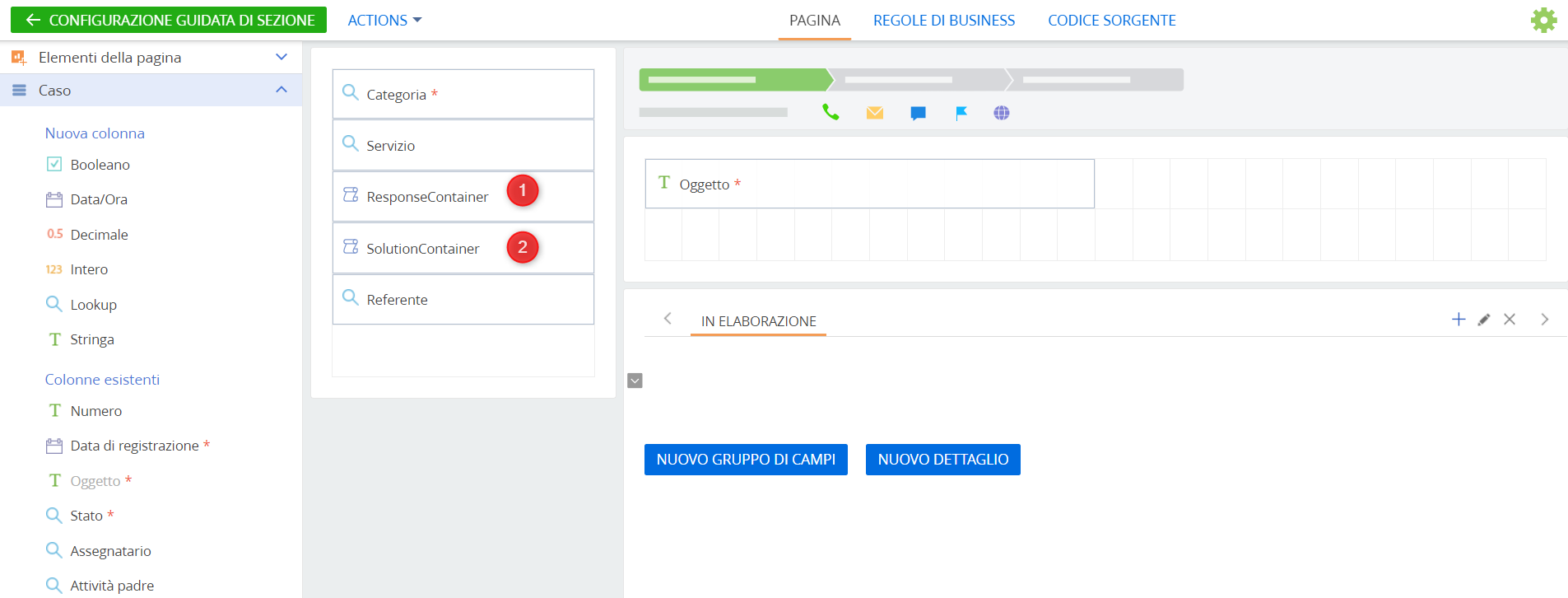Pick the existing column Attività padre
Image resolution: width=1568 pixels, height=598 pixels.
(x=100, y=586)
